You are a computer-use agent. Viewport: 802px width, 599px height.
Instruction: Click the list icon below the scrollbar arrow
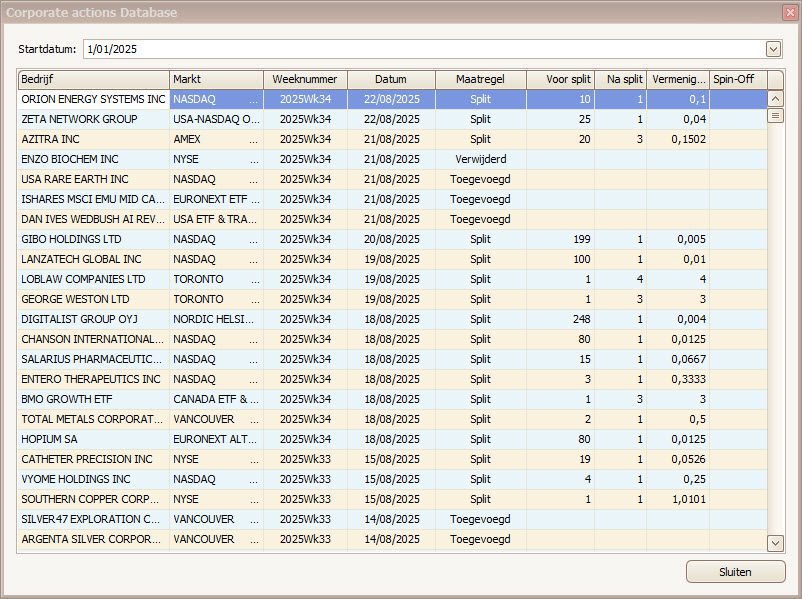pos(775,114)
